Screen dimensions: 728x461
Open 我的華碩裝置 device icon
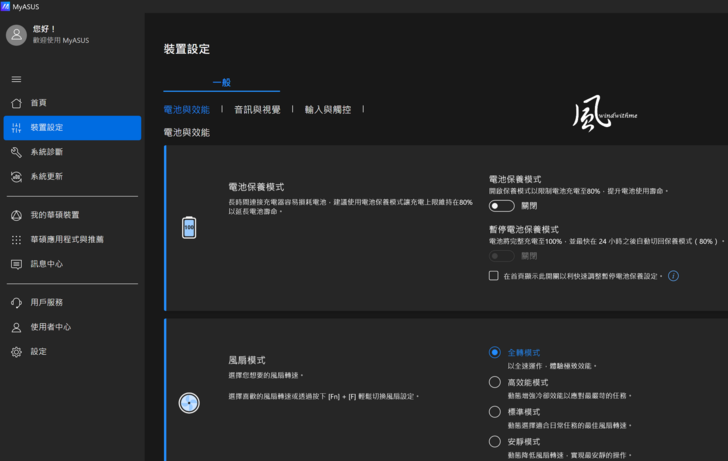coord(16,215)
